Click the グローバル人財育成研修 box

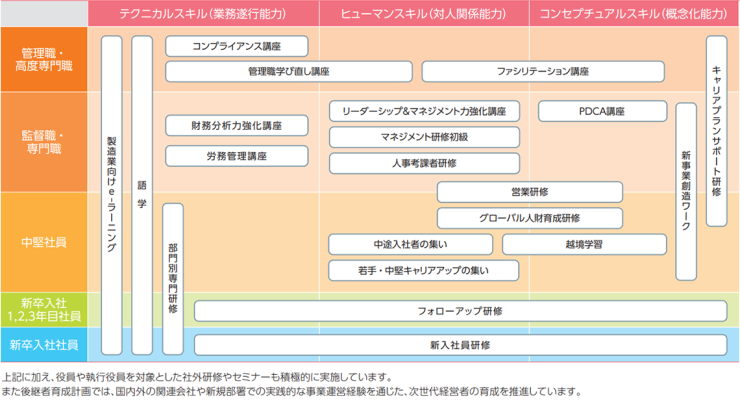click(x=529, y=218)
